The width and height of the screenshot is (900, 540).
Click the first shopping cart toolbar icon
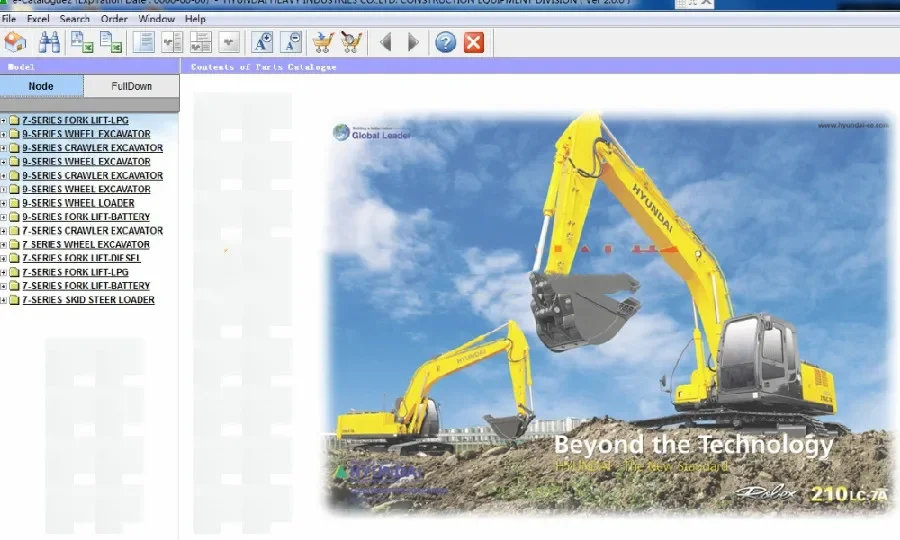[x=322, y=42]
